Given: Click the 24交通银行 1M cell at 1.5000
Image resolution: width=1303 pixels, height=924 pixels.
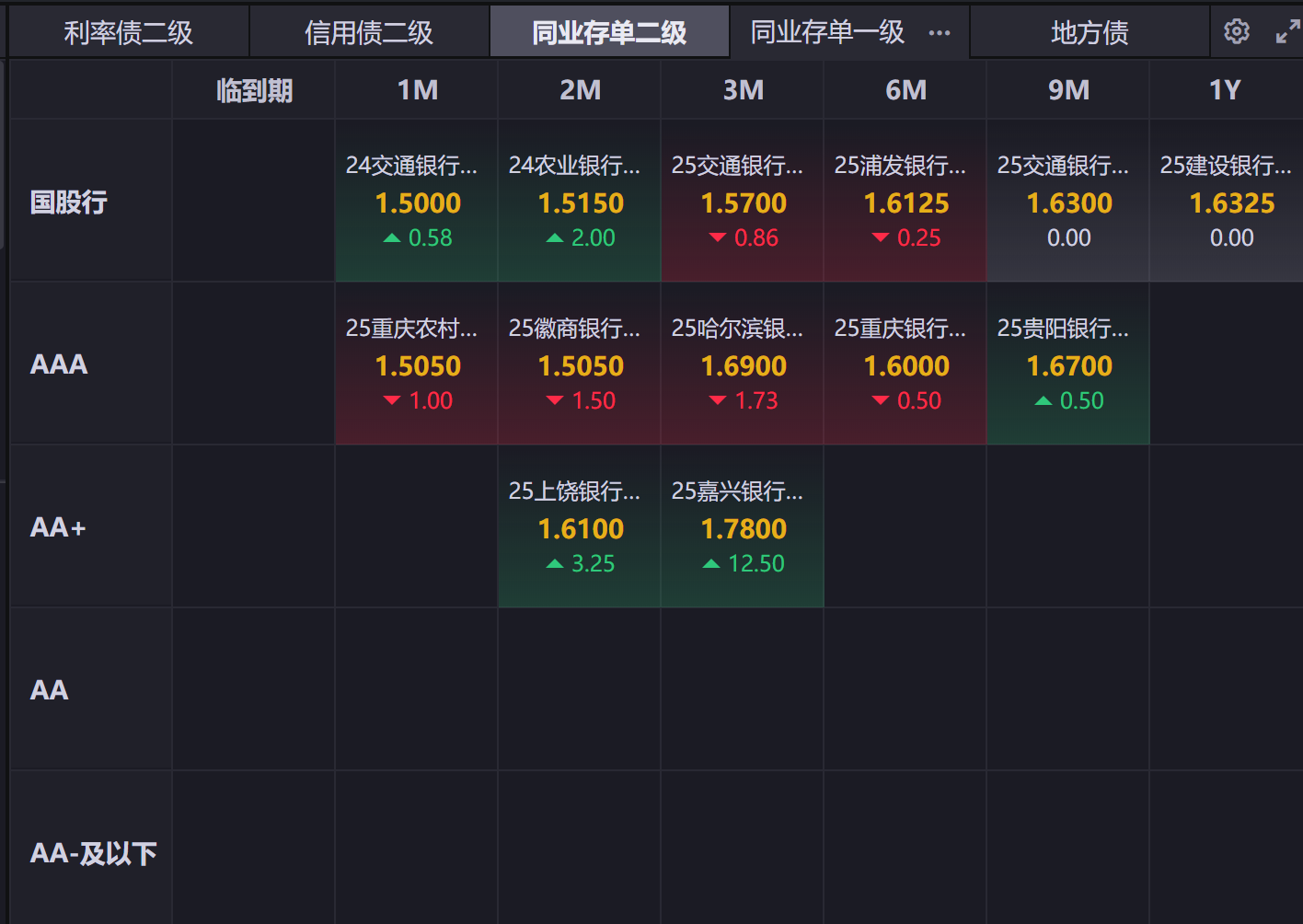Looking at the screenshot, I should click(x=417, y=202).
